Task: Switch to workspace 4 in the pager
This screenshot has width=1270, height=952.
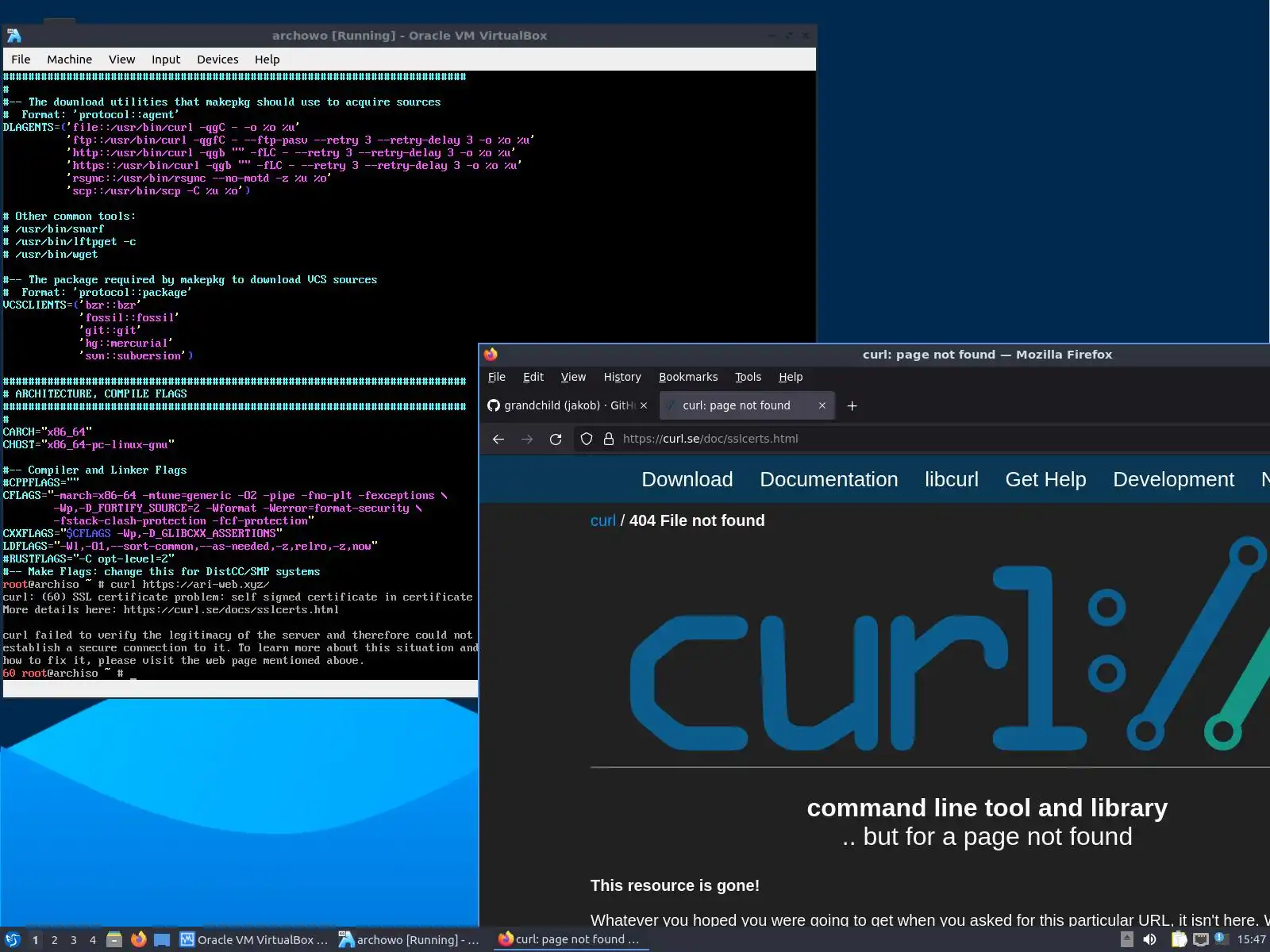Action: tap(92, 940)
